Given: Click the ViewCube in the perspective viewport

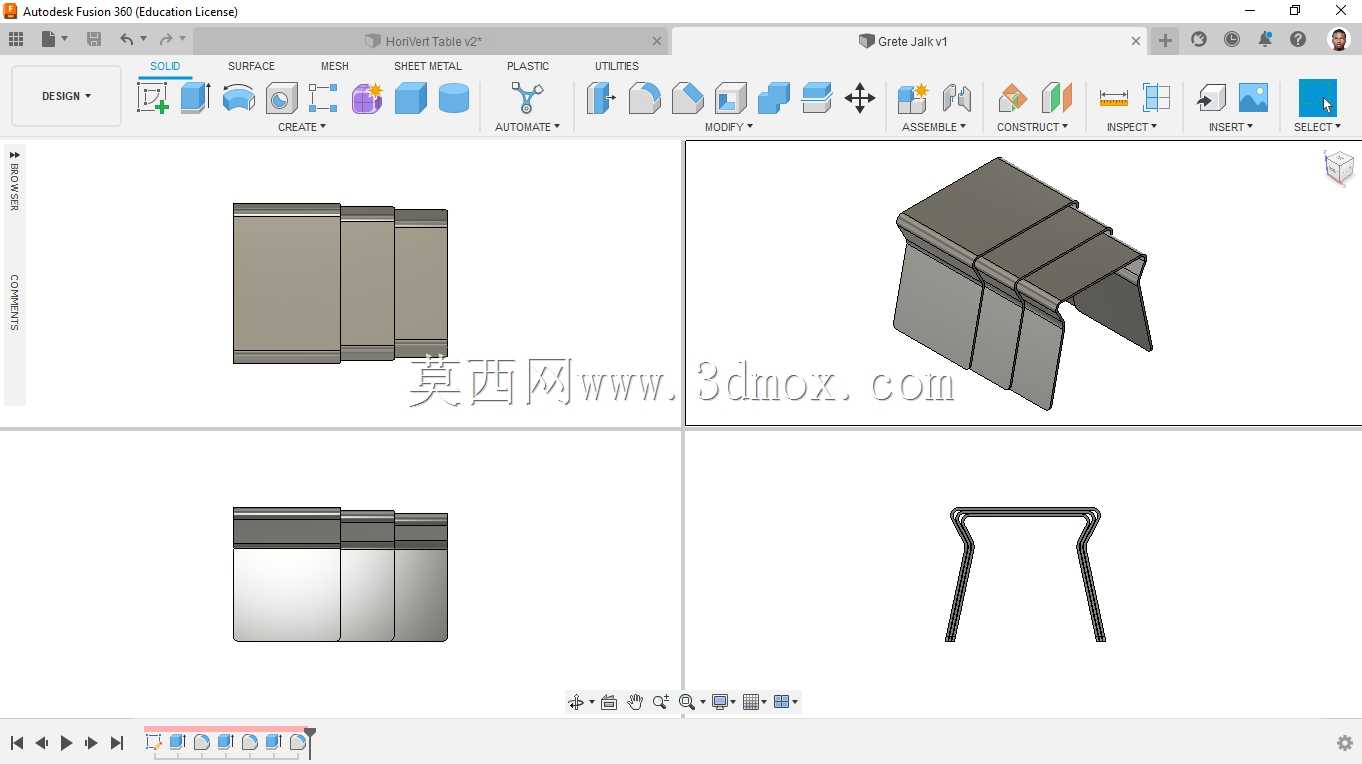Looking at the screenshot, I should [1339, 167].
